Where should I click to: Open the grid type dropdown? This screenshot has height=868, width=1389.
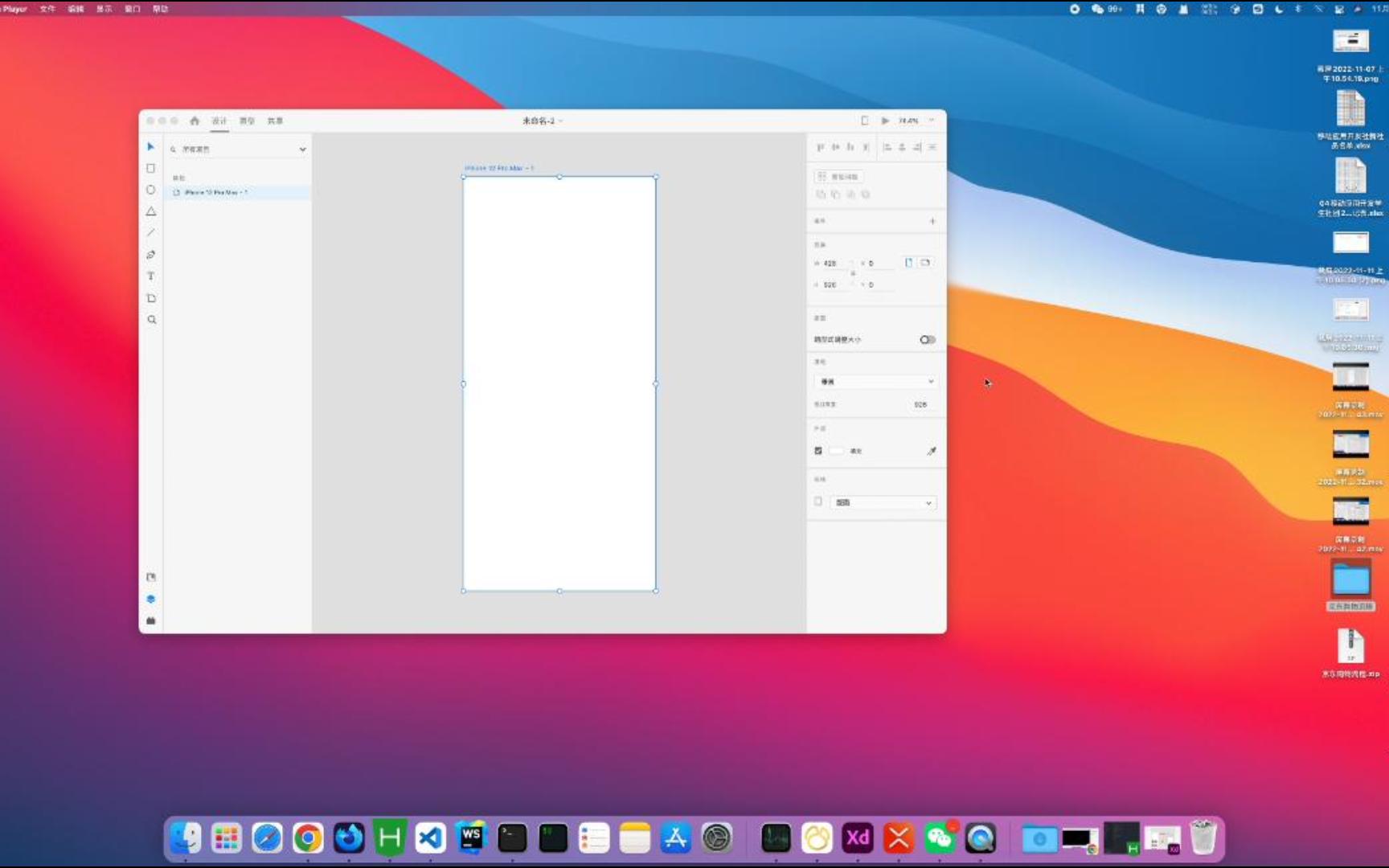tap(883, 502)
